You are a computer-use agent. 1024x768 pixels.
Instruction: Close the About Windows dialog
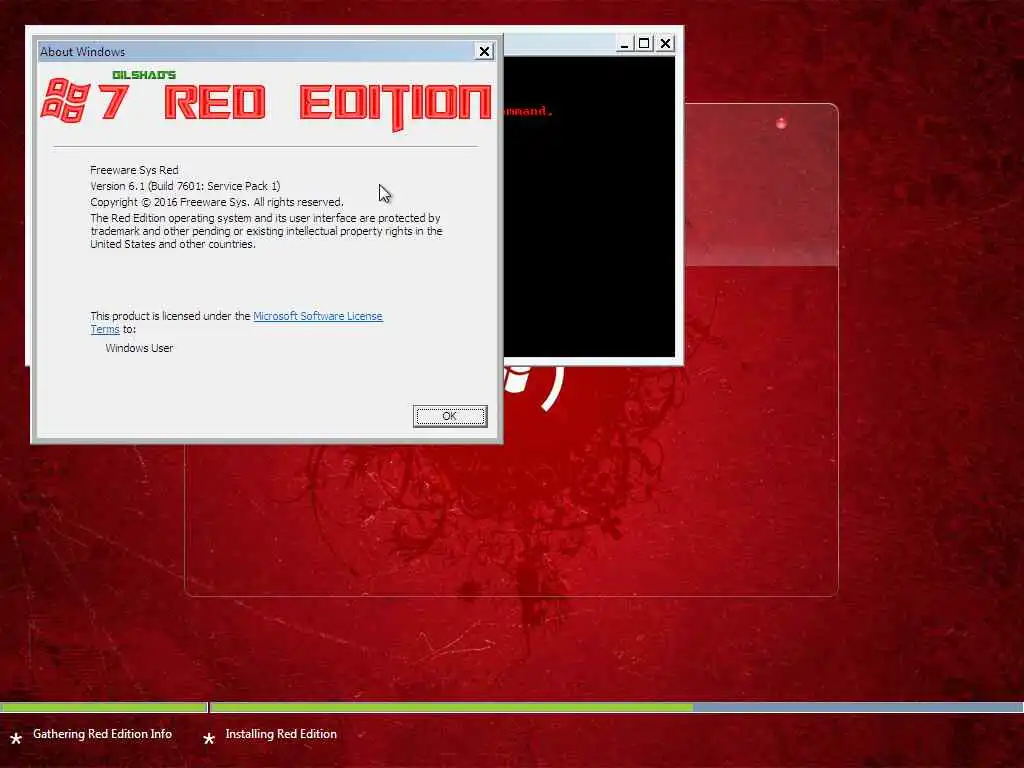(x=484, y=51)
